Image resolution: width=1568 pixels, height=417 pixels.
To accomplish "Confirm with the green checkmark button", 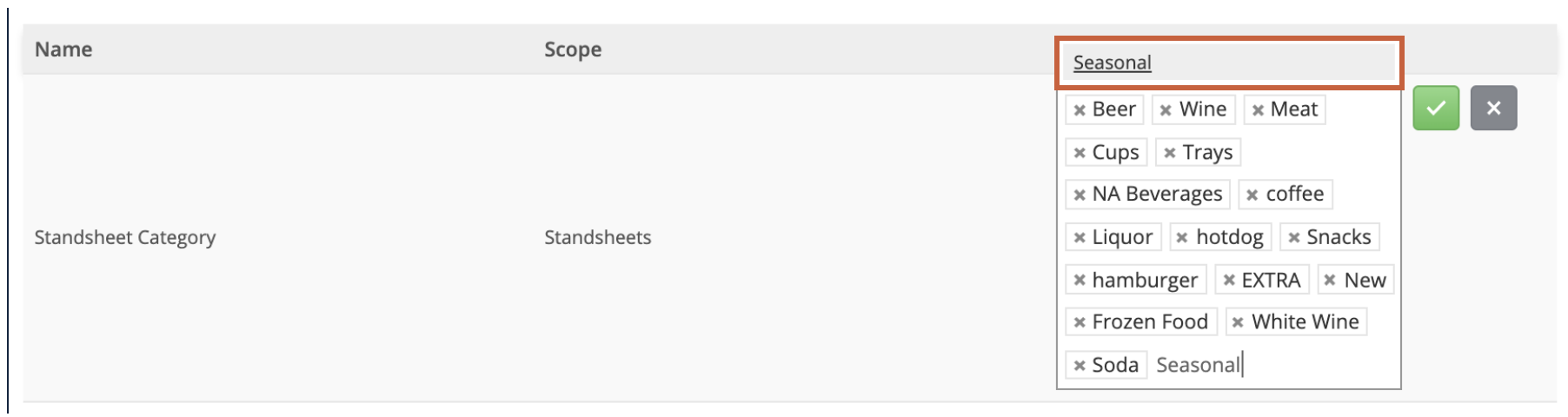I will (1436, 108).
